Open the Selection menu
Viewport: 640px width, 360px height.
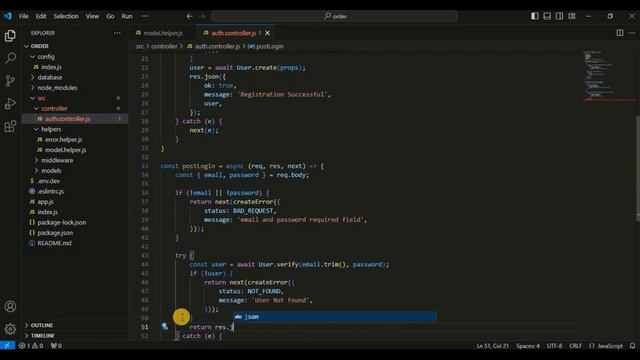click(x=66, y=16)
